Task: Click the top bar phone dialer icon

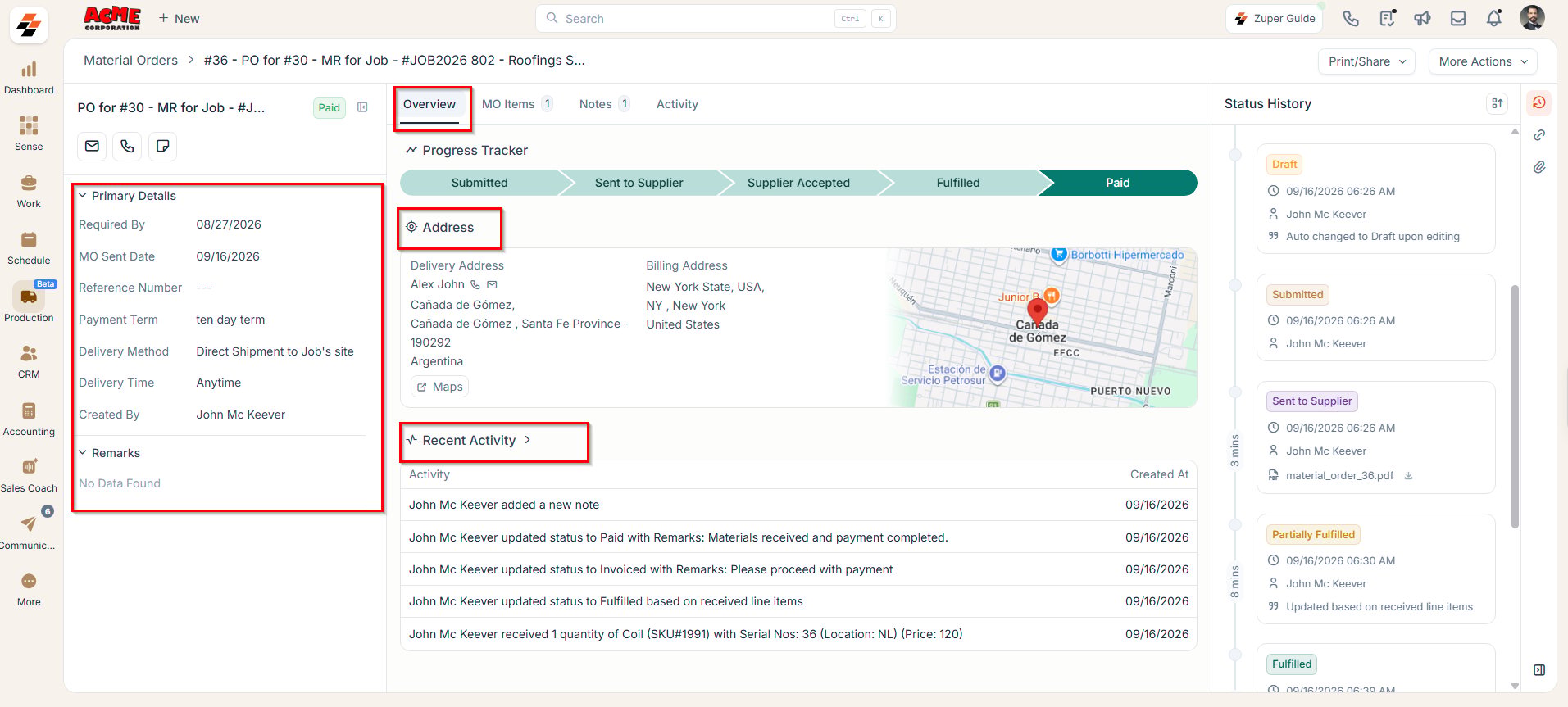Action: 1351,18
